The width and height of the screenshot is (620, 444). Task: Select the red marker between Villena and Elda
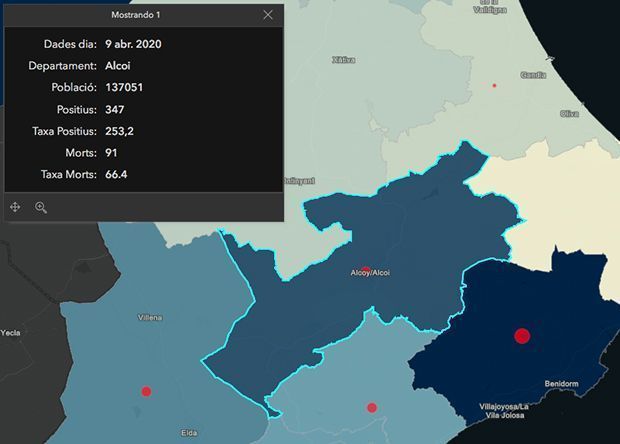(146, 391)
